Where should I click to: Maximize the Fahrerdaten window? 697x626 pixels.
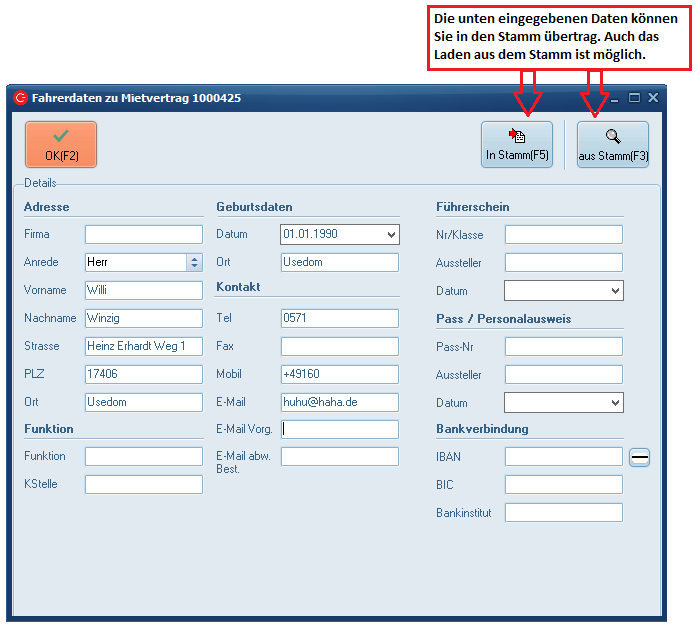(634, 98)
